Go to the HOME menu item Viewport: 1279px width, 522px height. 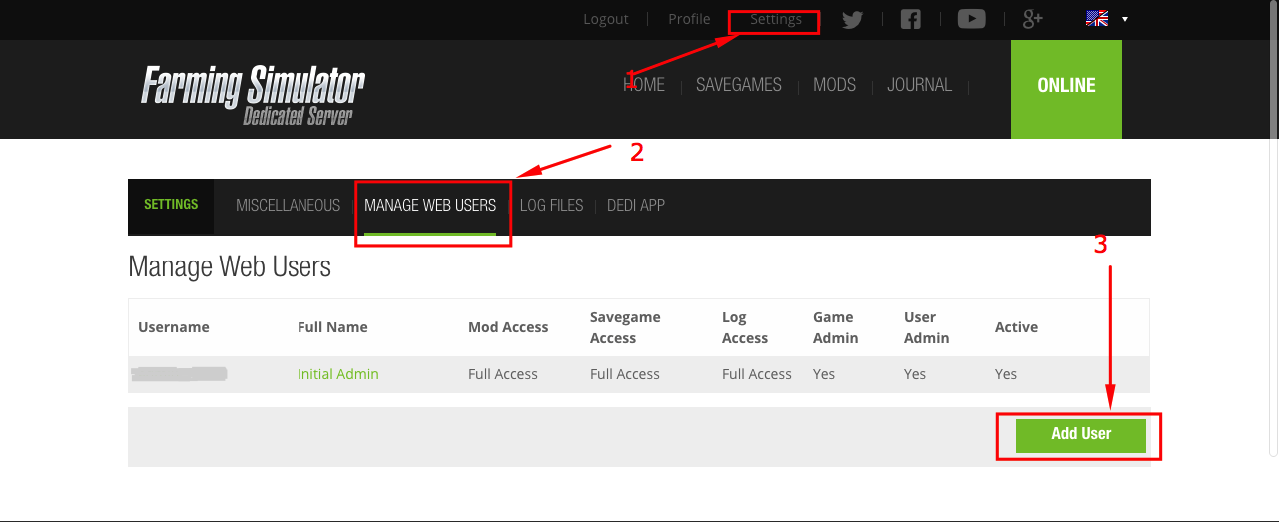644,85
